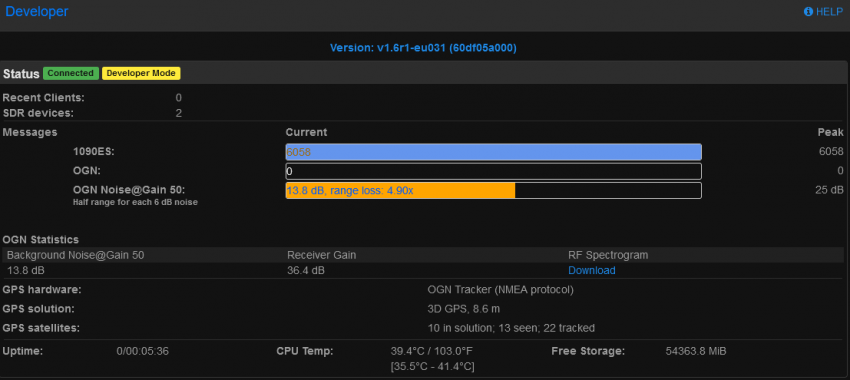This screenshot has height=380, width=850.
Task: Select the Background Noise@Gain 50 column header
Action: point(75,255)
